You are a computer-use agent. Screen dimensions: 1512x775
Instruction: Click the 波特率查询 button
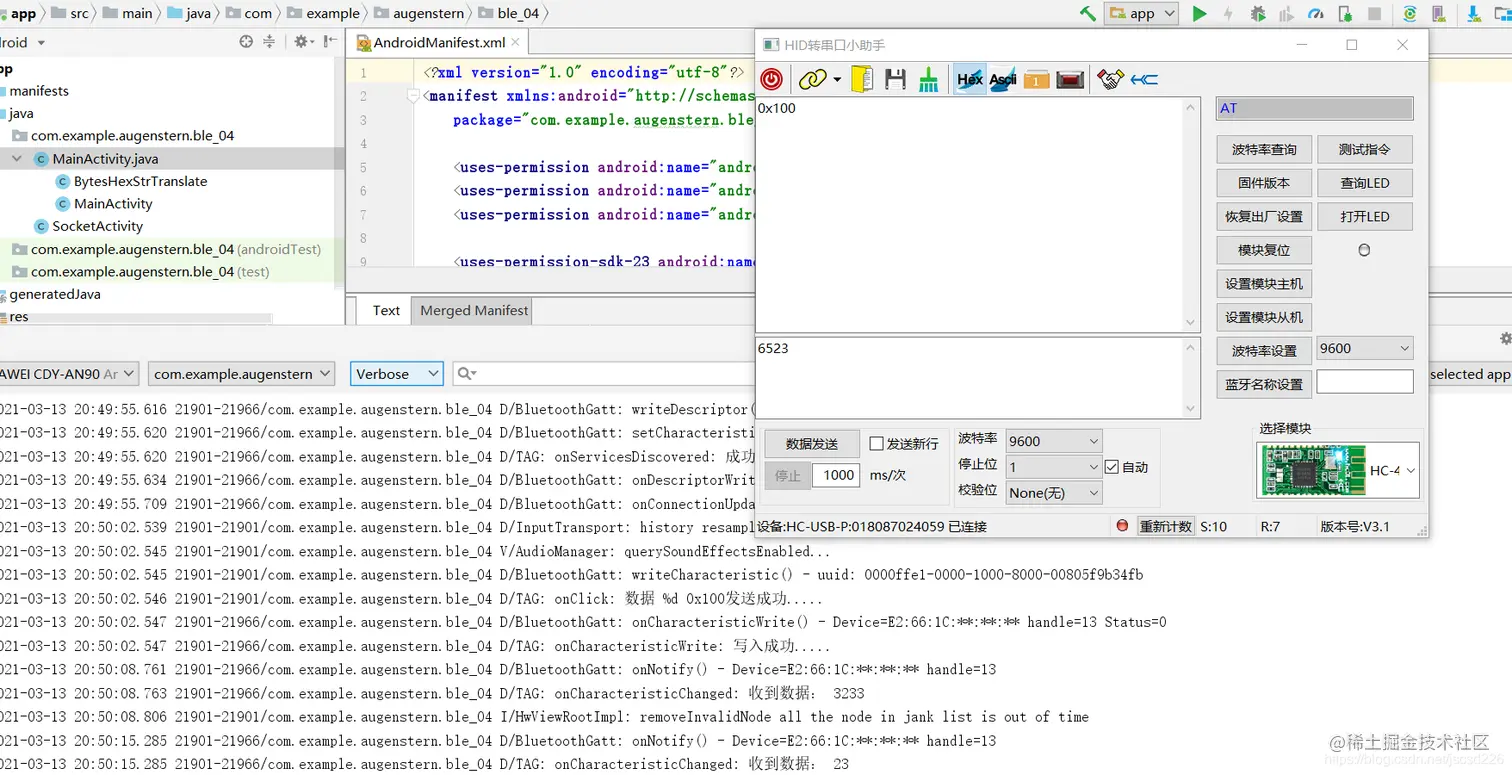pyautogui.click(x=1264, y=149)
